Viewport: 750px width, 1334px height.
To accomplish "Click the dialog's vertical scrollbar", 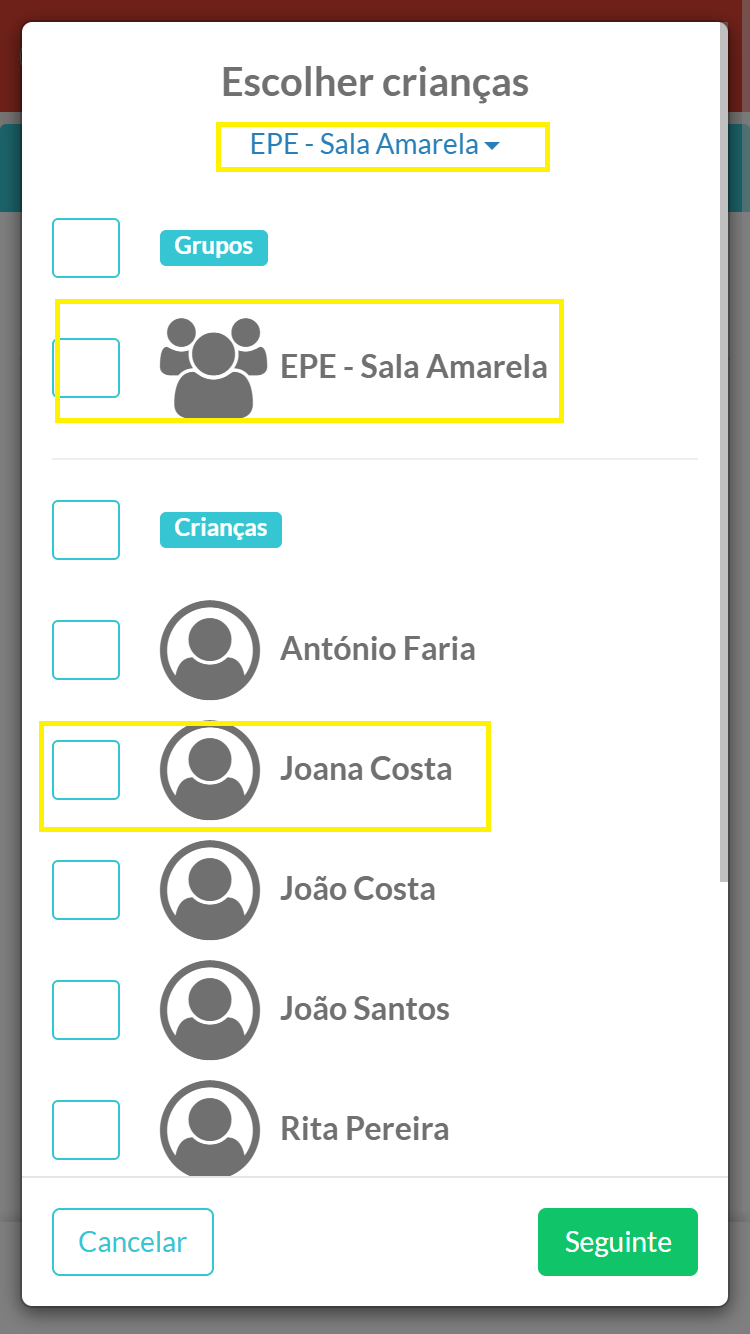I will pyautogui.click(x=723, y=452).
